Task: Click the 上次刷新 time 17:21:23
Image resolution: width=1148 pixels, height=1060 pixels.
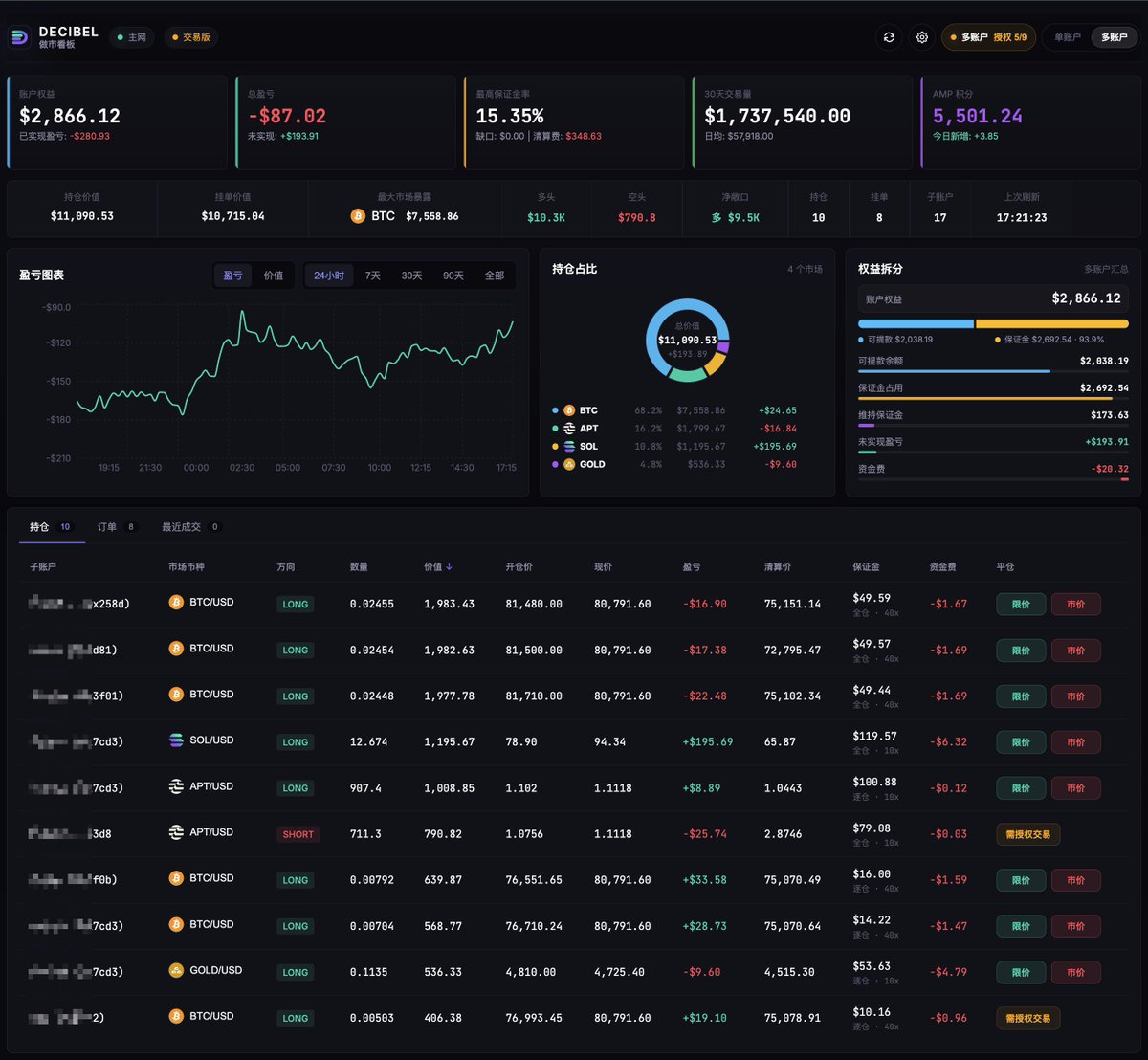Action: [1022, 217]
